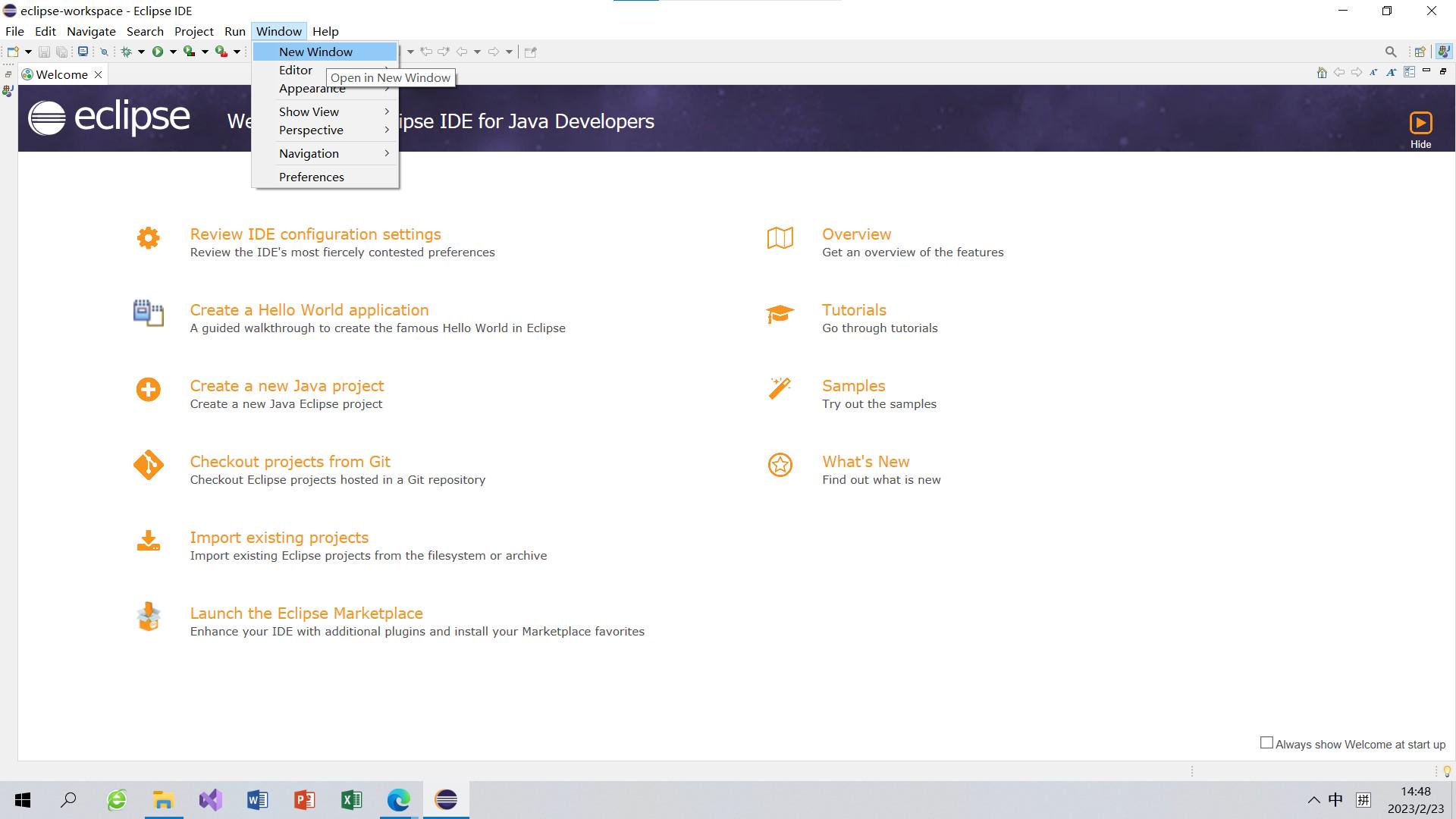Click the Save icon in toolbar

point(44,52)
